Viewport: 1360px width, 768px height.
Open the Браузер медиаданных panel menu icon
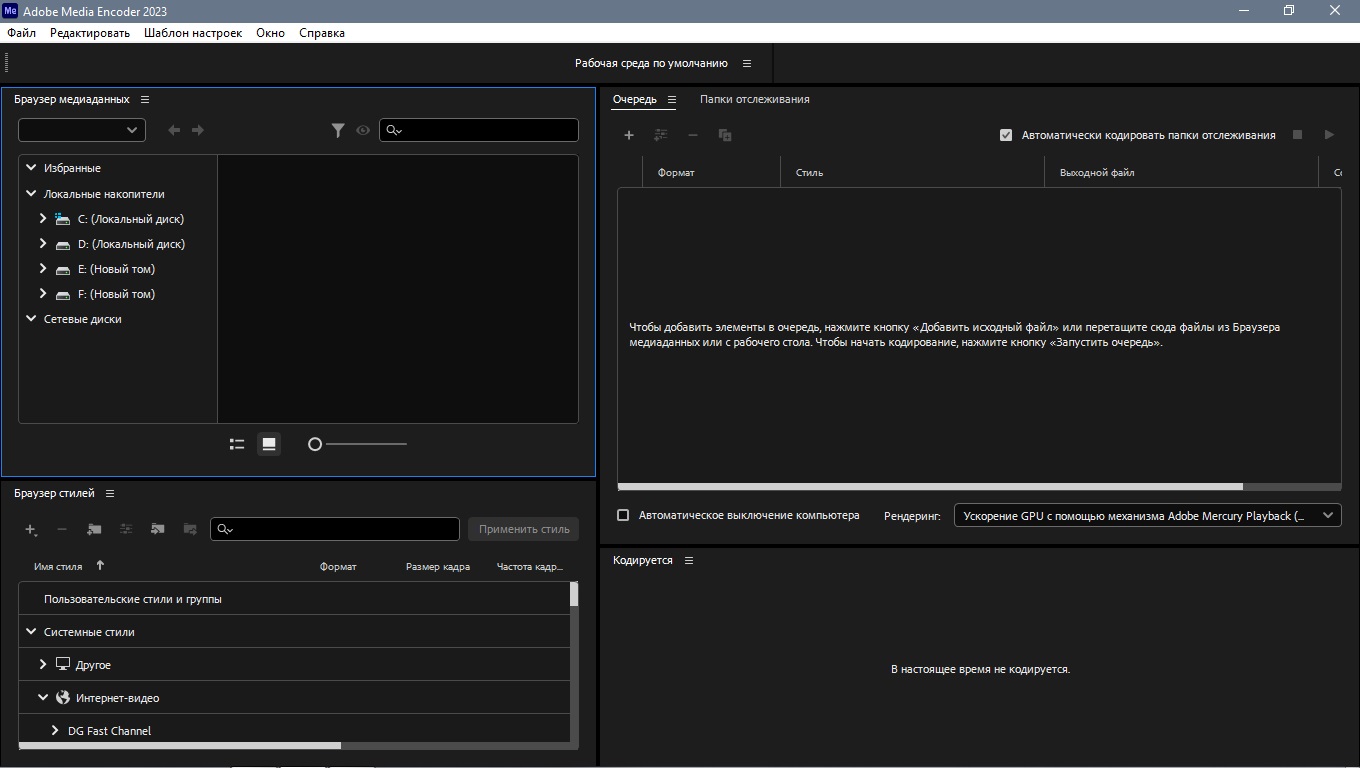[145, 100]
